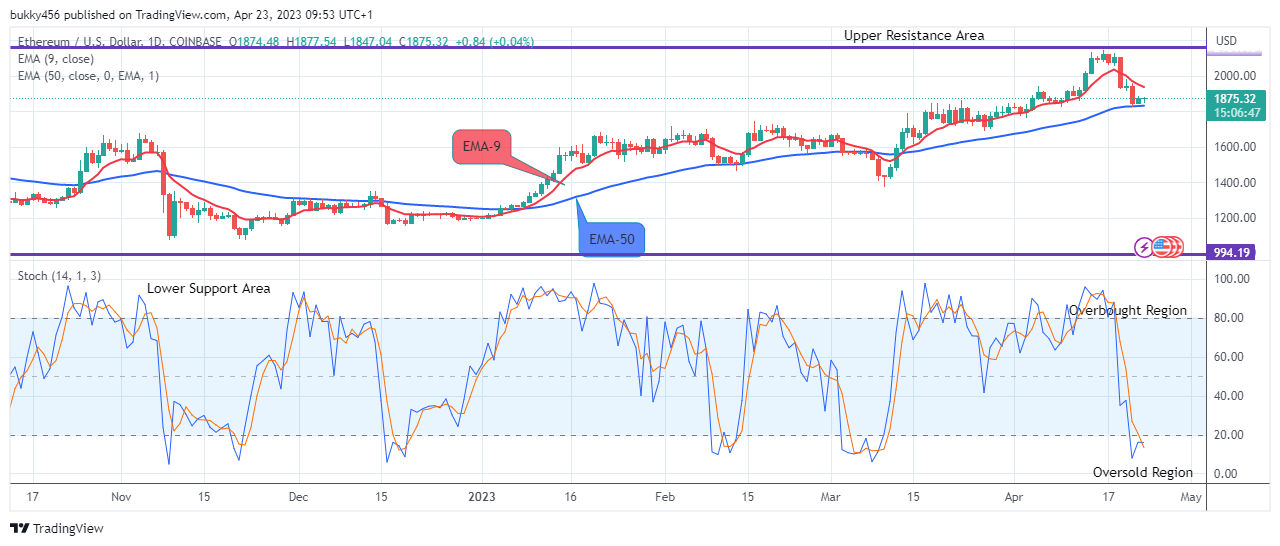Click the 1600.00 price axis label

(x=1236, y=147)
